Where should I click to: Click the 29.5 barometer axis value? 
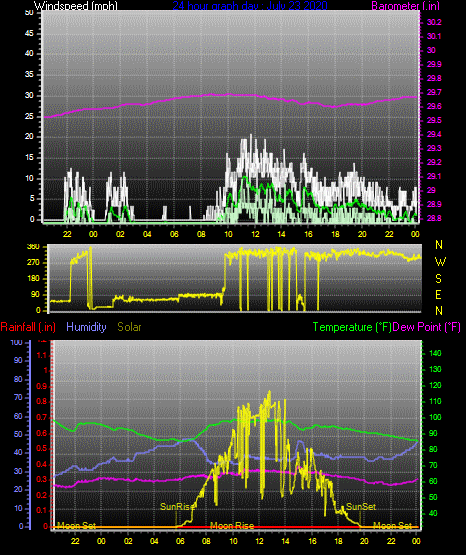(x=434, y=120)
